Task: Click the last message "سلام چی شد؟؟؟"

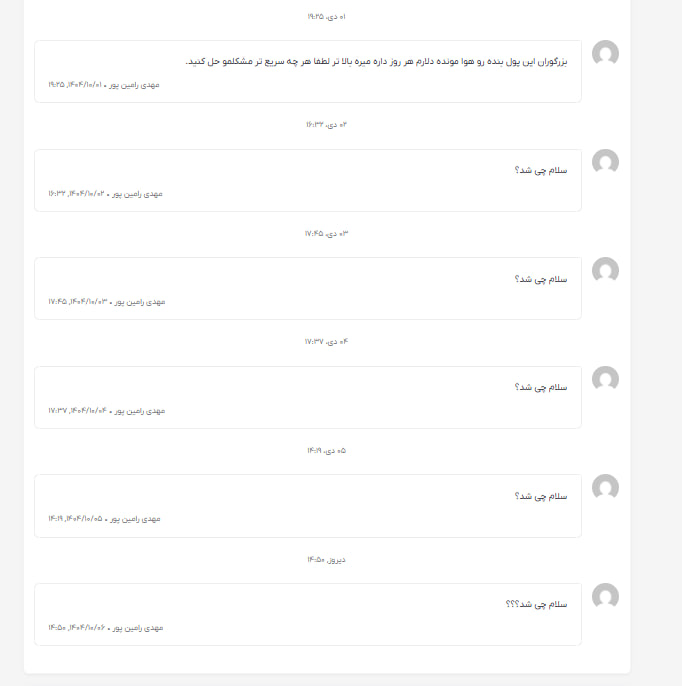Action: click(537, 604)
